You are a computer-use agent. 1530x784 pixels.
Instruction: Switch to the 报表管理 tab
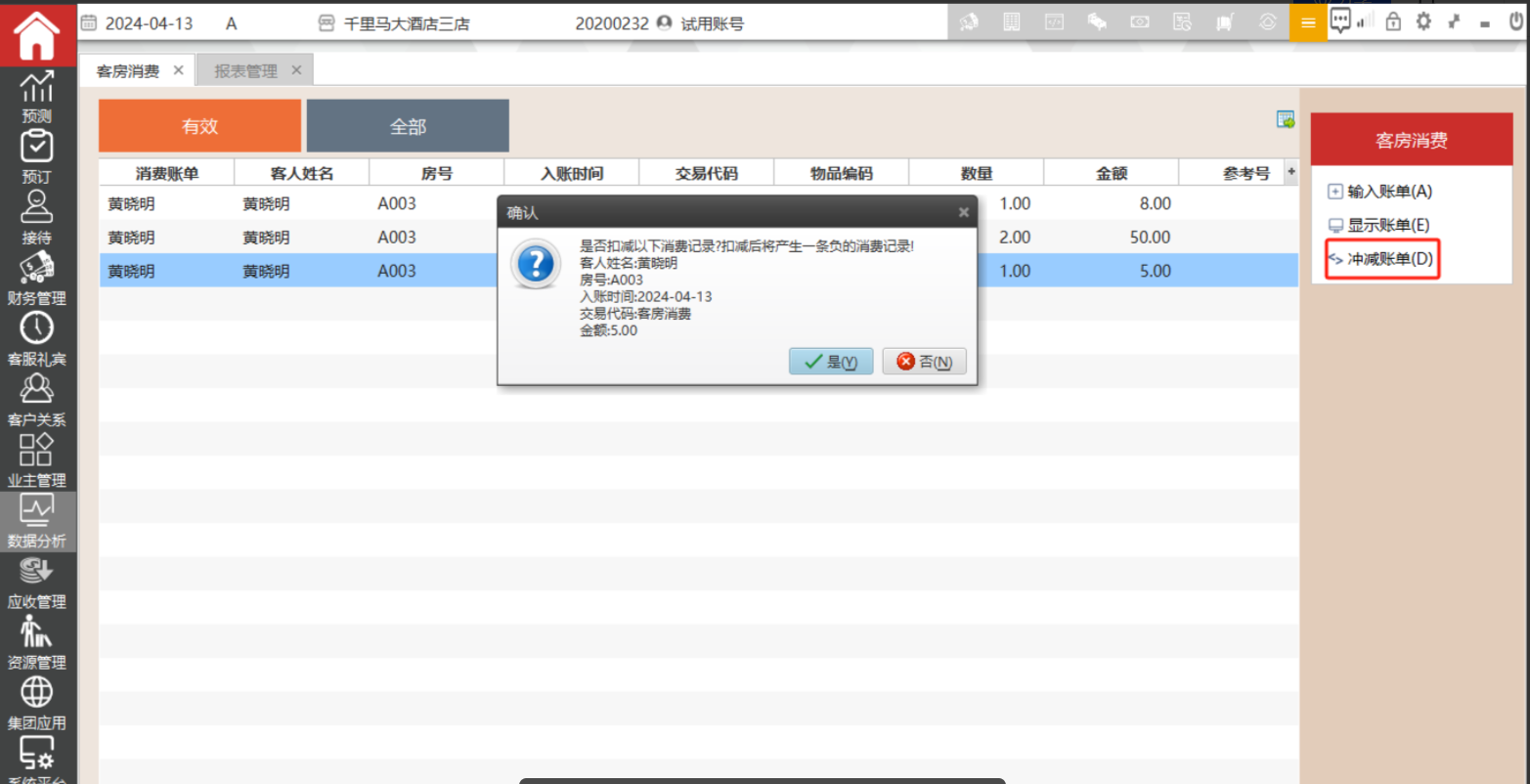point(246,70)
